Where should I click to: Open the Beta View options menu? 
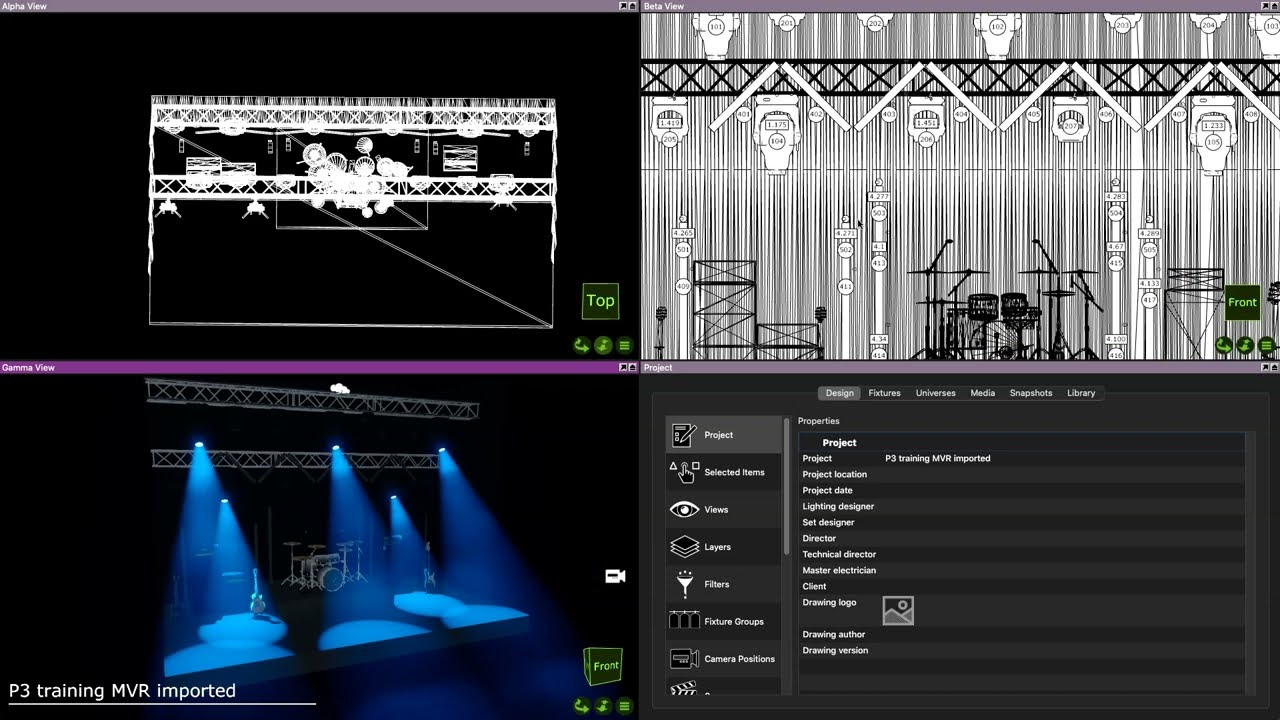point(1265,344)
